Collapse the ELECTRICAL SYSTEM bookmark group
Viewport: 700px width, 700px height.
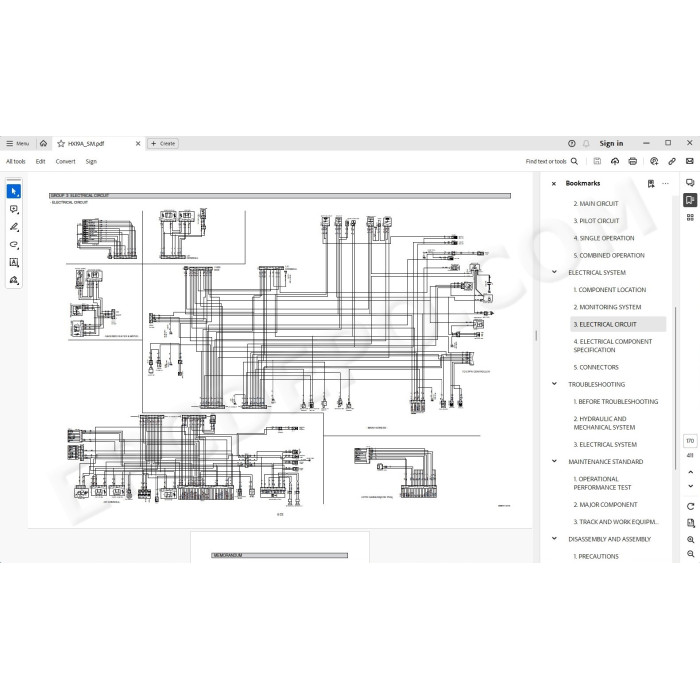click(554, 272)
